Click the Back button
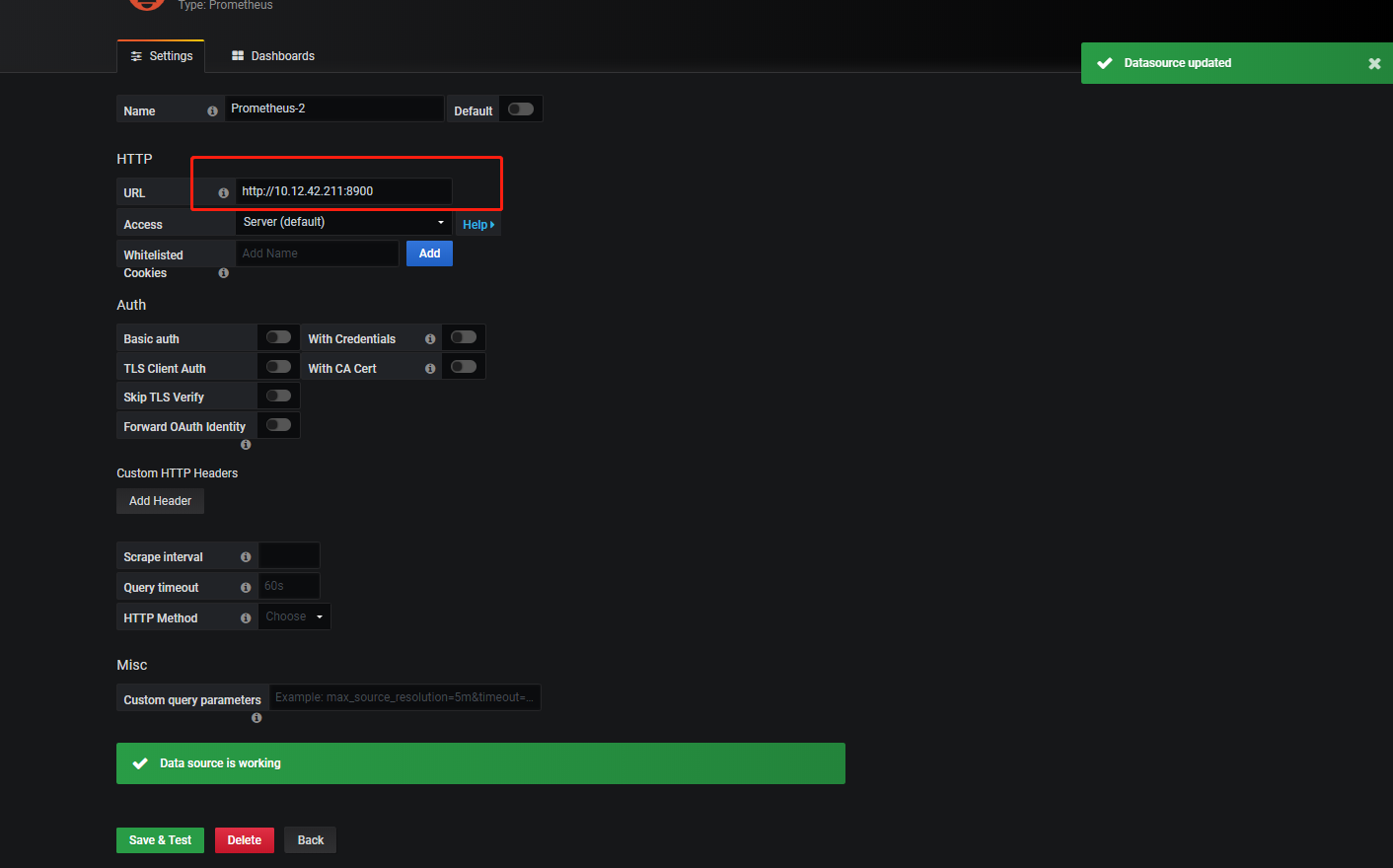The height and width of the screenshot is (868, 1393). tap(311, 840)
